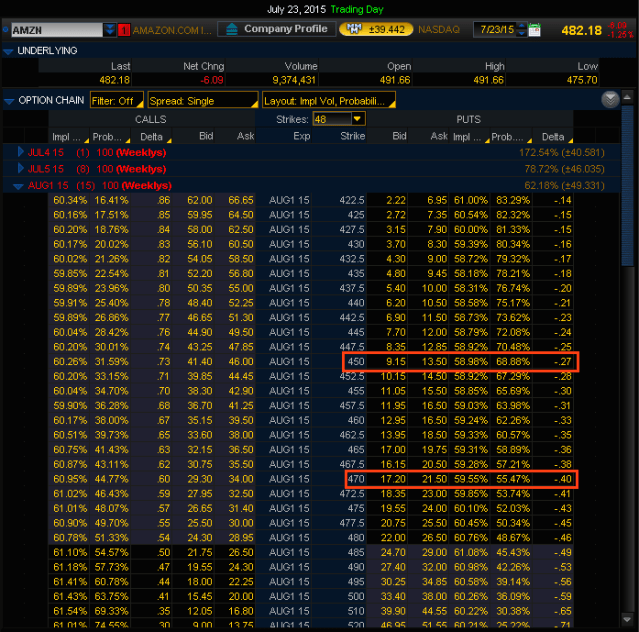The image size is (639, 632).
Task: Click the underlying Volume value 9,374,431
Action: tap(294, 80)
